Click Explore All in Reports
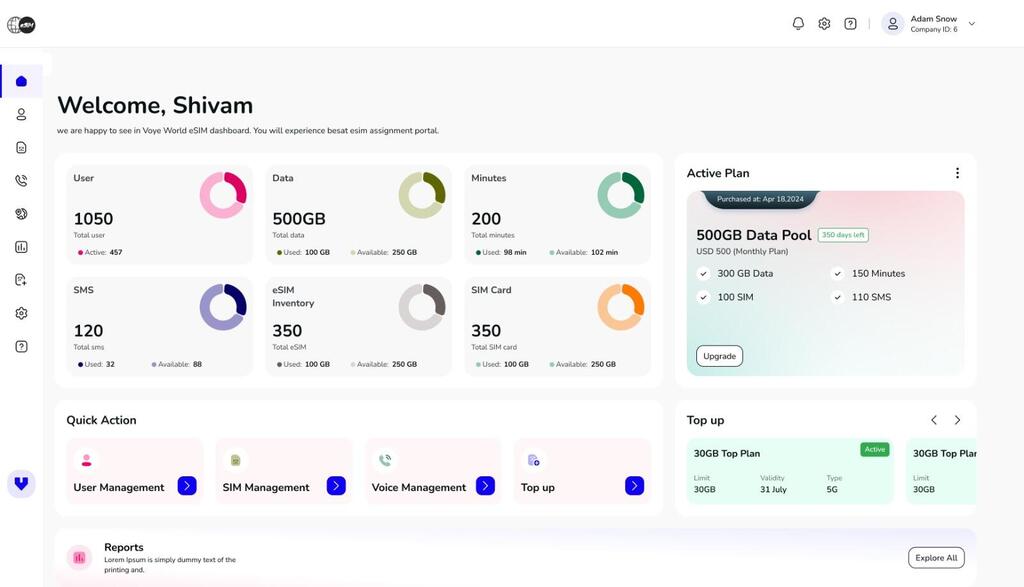This screenshot has height=587, width=1024. tap(936, 558)
